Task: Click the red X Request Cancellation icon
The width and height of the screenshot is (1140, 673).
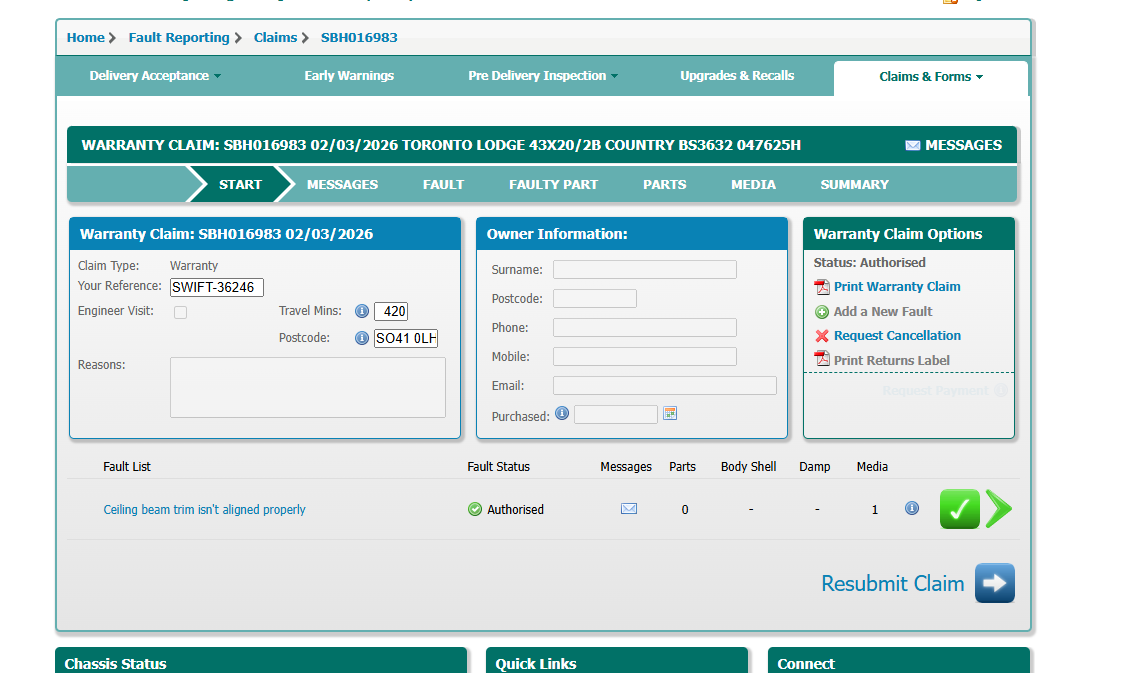Action: (x=822, y=336)
